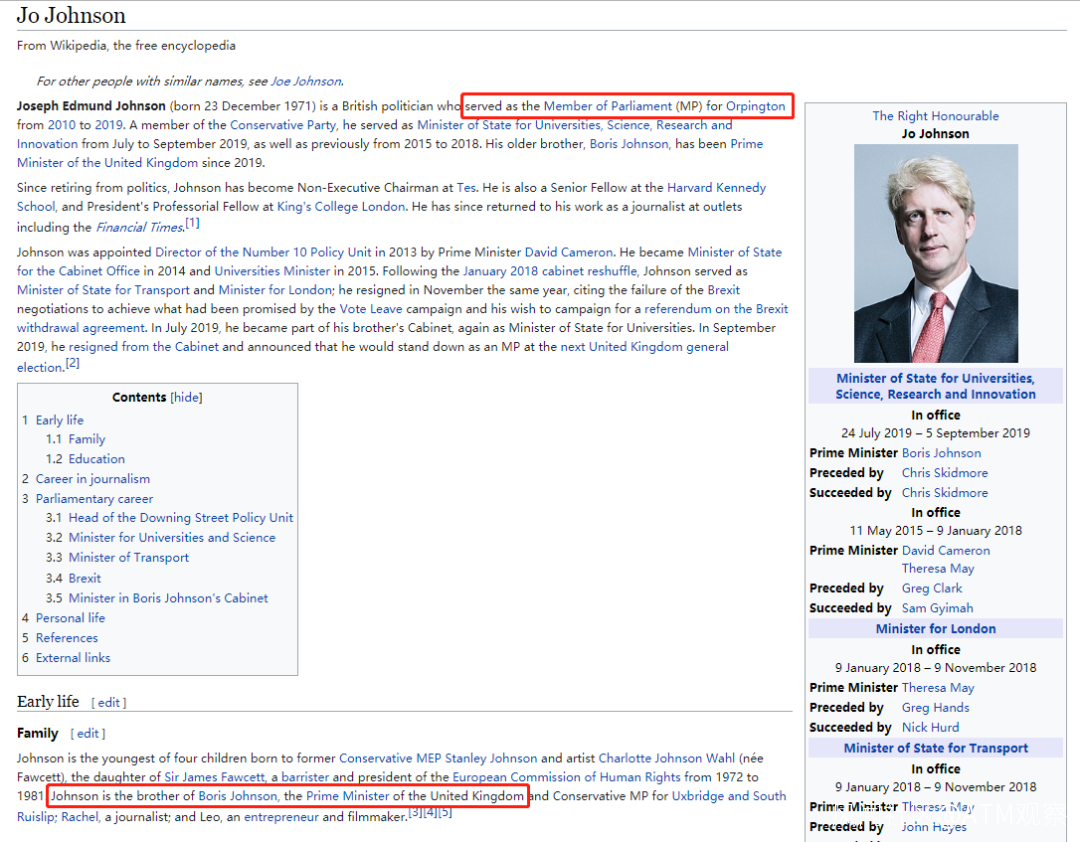Click the Sir James Fawcett link
Screen dimensions: 1080x842
tap(214, 777)
